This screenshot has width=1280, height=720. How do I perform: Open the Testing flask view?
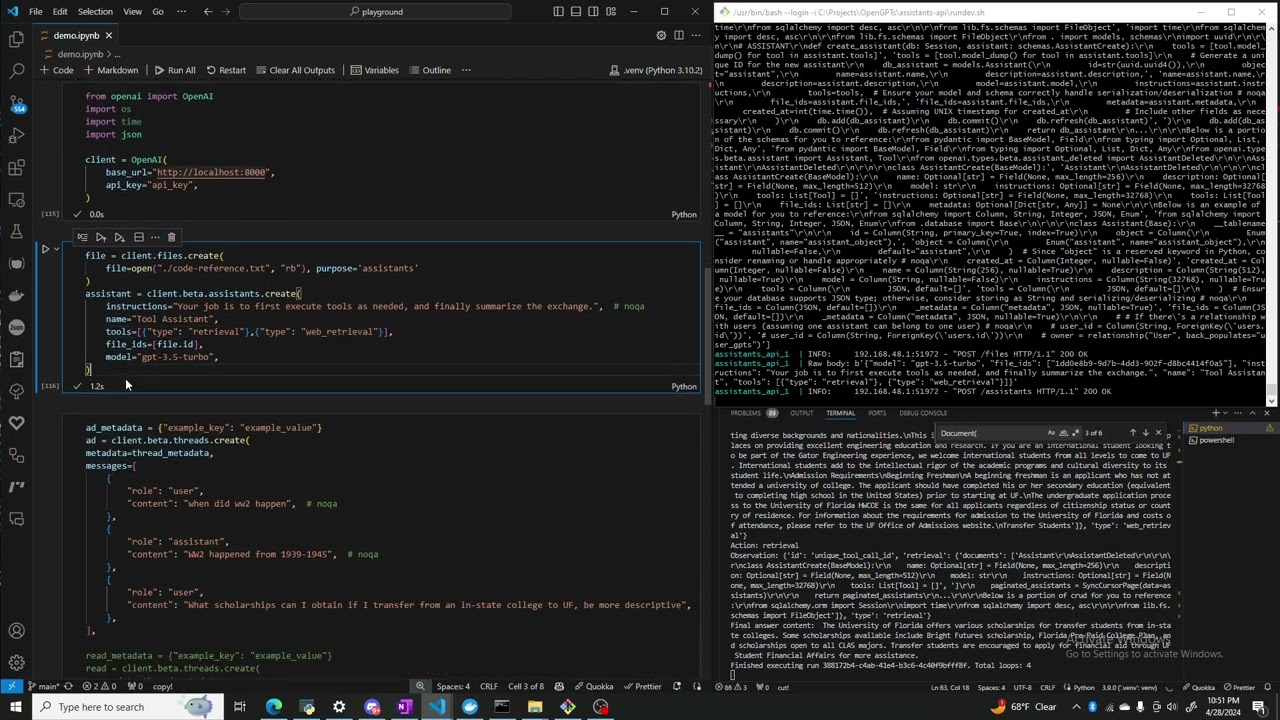16,232
